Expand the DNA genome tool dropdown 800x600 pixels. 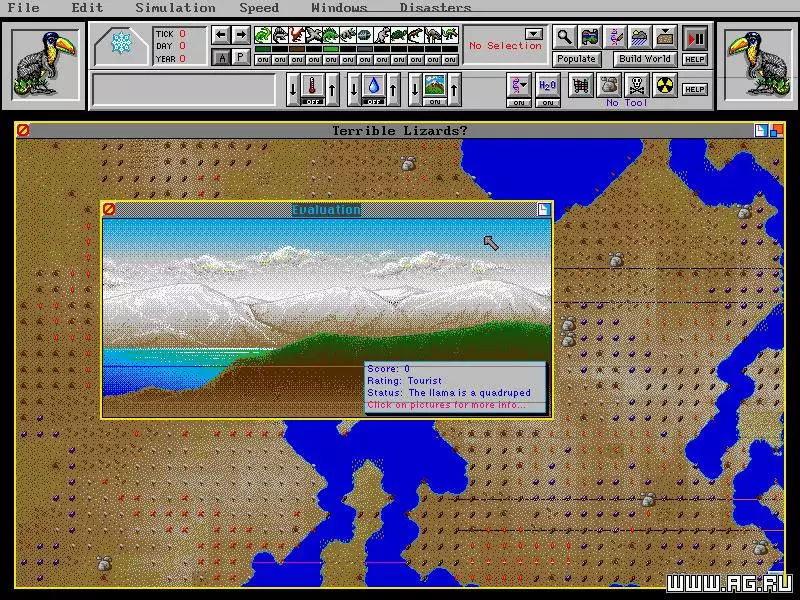(518, 85)
